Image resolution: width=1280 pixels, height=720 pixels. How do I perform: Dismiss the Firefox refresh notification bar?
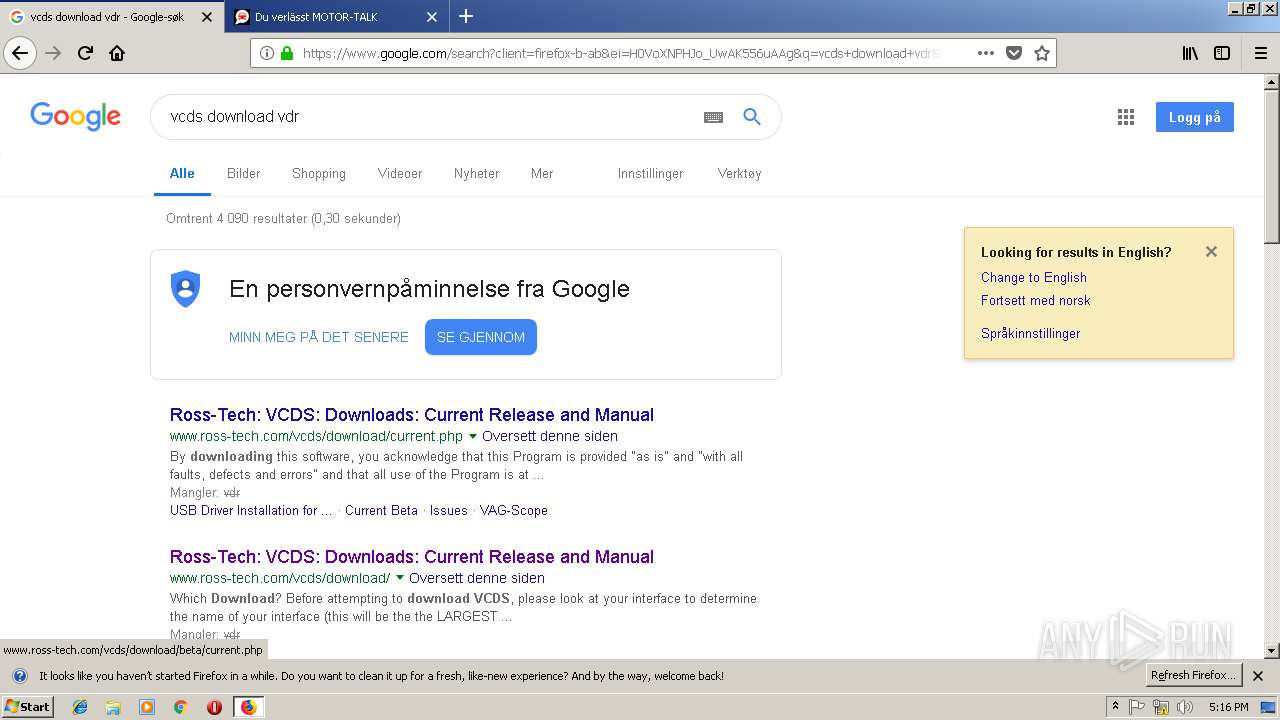pos(1258,676)
